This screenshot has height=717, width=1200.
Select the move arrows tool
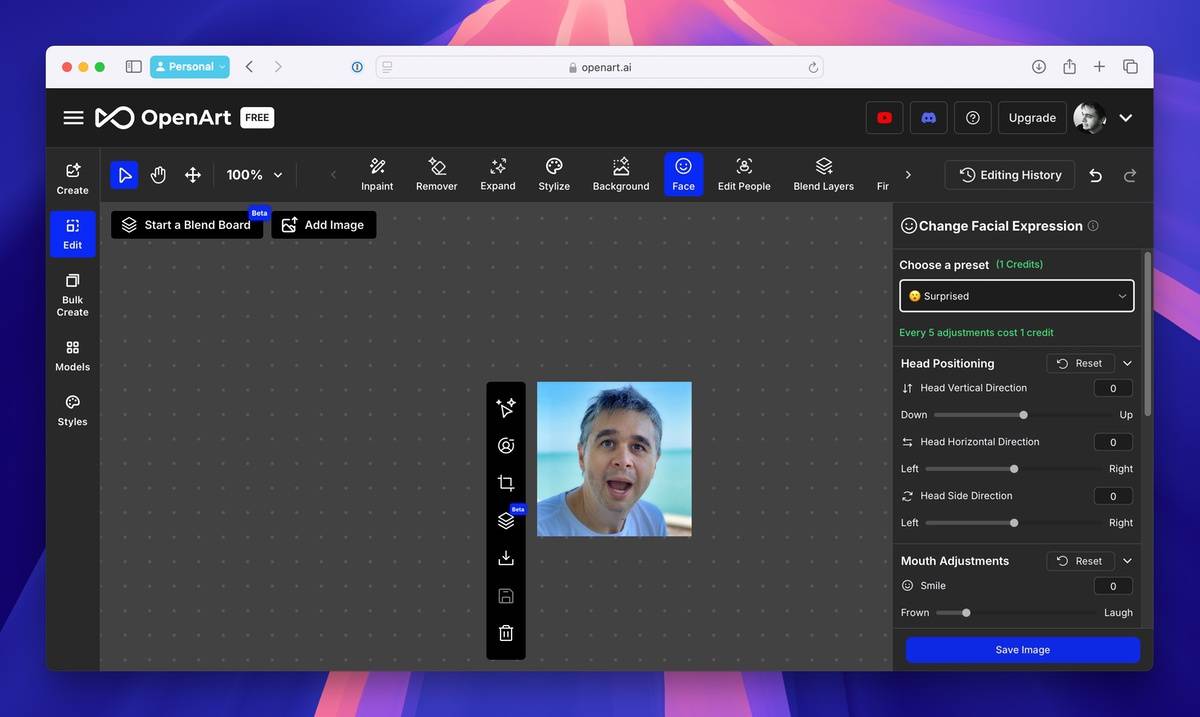coord(193,175)
